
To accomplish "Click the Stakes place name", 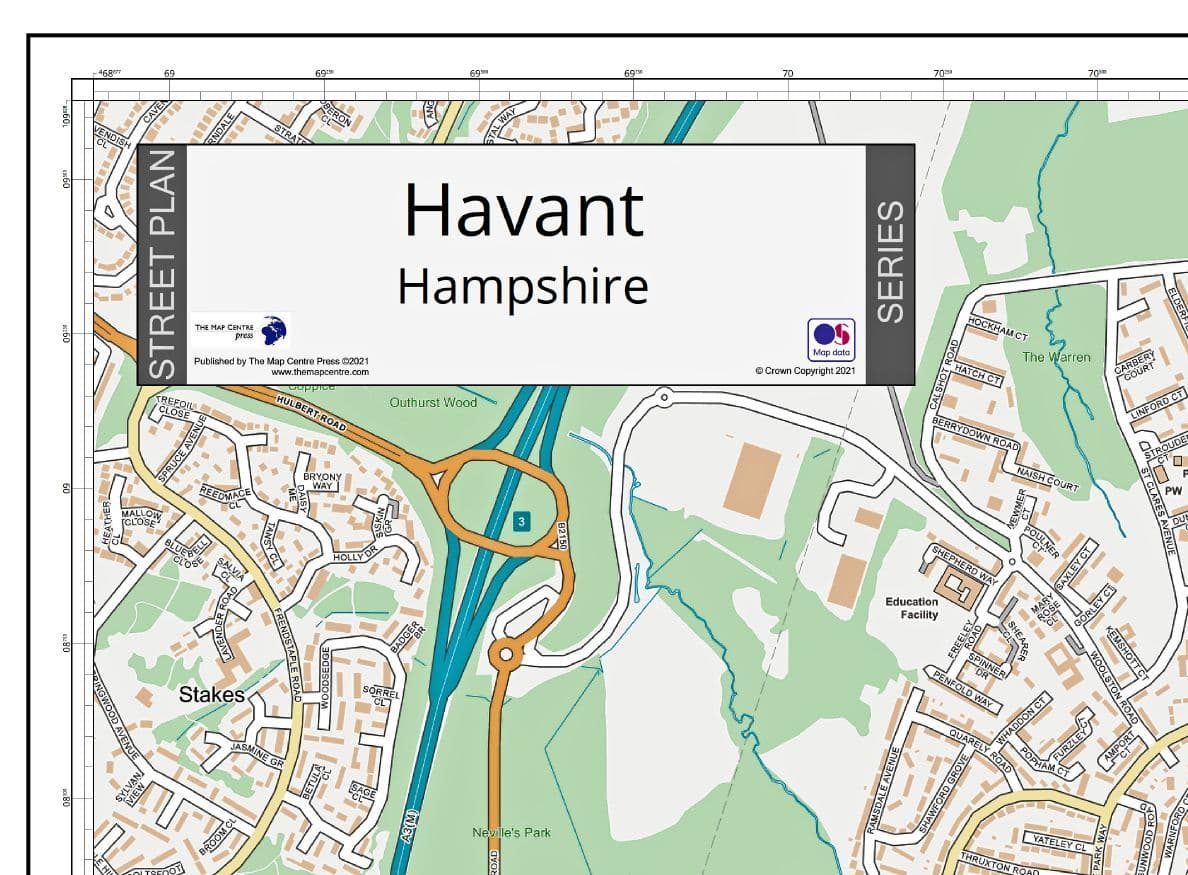I will tap(212, 695).
